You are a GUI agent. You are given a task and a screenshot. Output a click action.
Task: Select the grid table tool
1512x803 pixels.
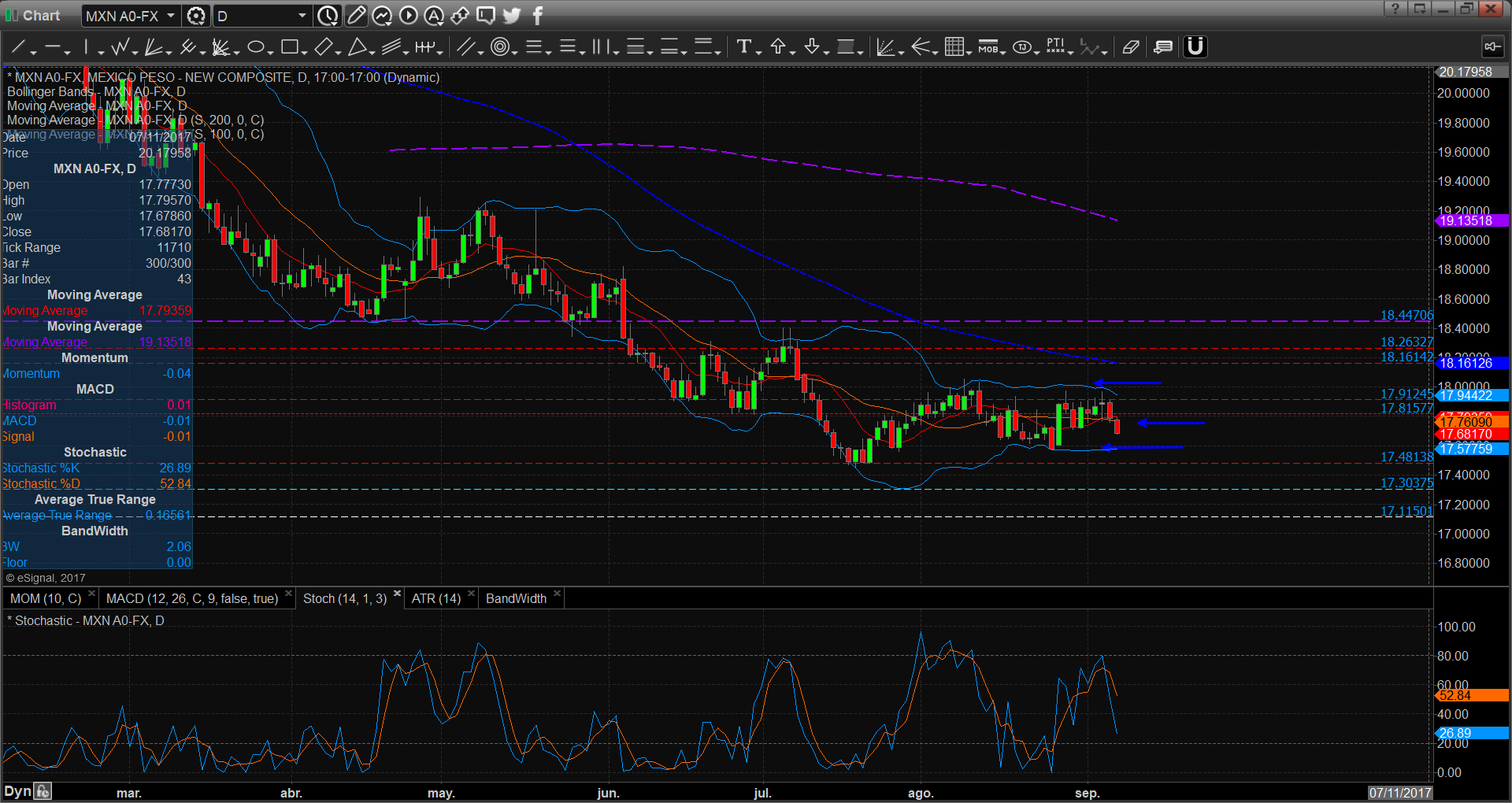point(954,46)
